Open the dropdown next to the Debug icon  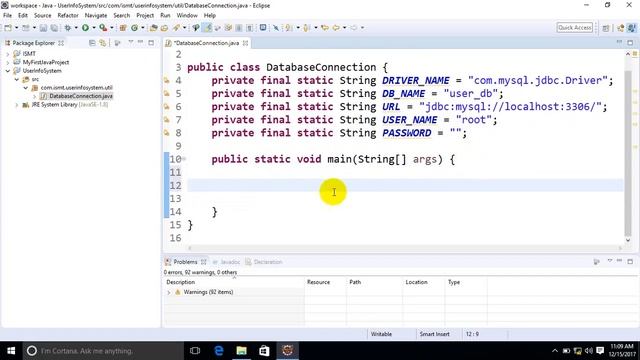click(76, 28)
